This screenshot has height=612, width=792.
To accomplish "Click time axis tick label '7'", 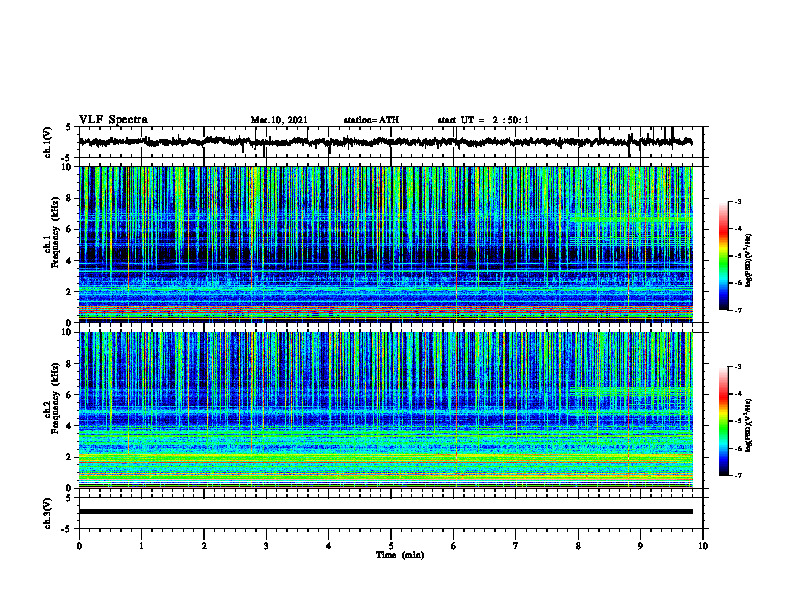I will tap(516, 546).
